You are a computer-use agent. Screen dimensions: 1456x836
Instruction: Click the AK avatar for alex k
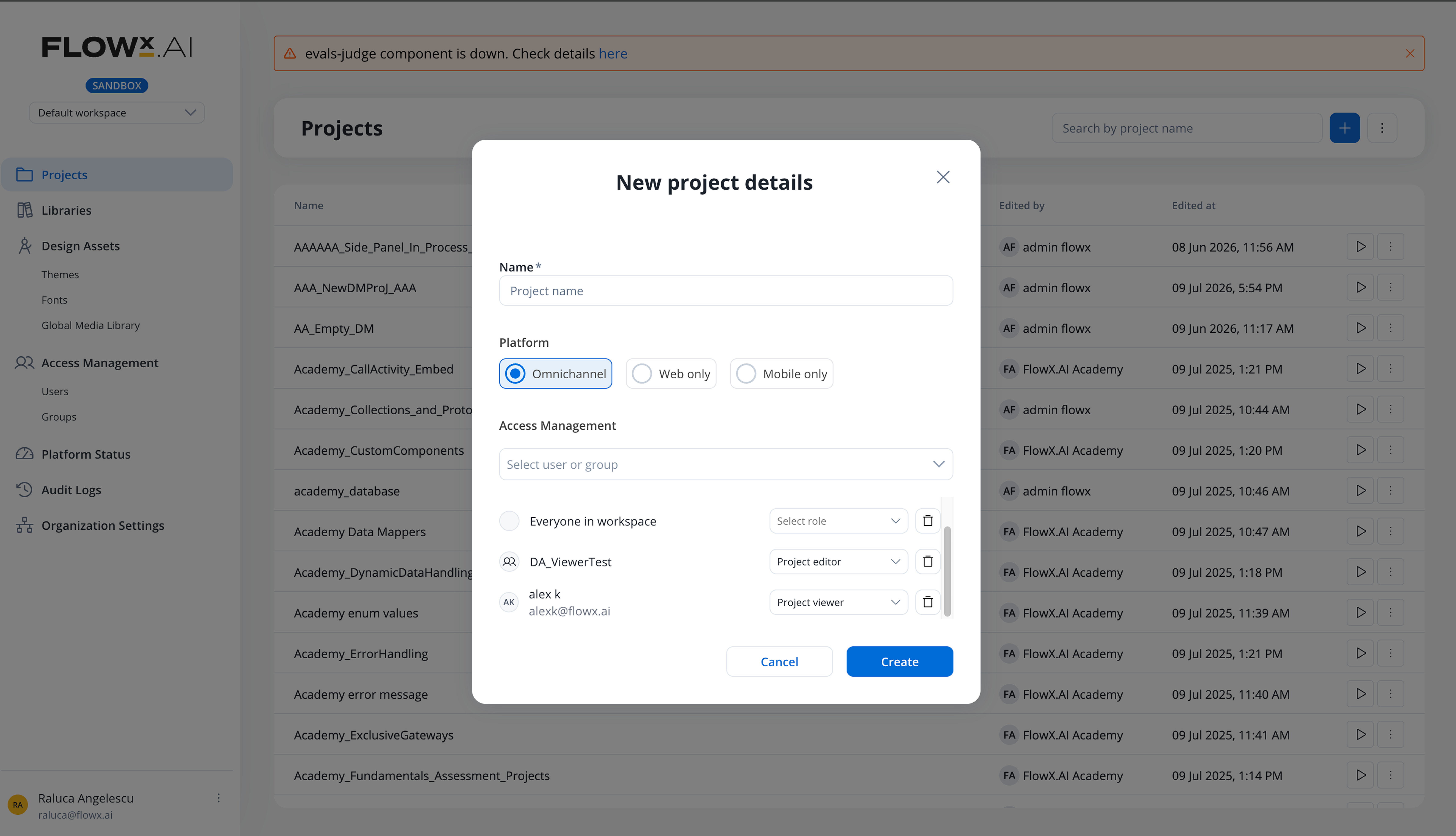click(x=509, y=602)
